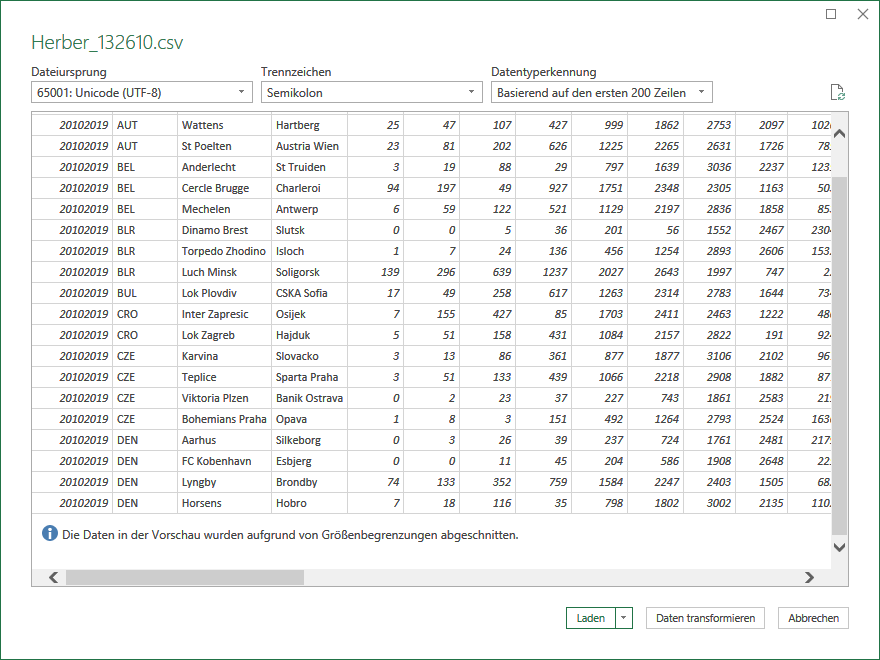
Task: Select the Mechelen cell
Action: point(224,209)
